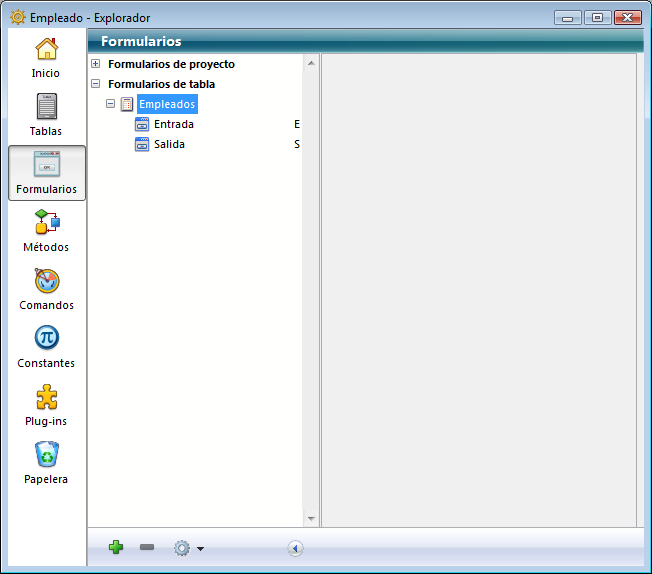Click the green plus add button

click(116, 547)
